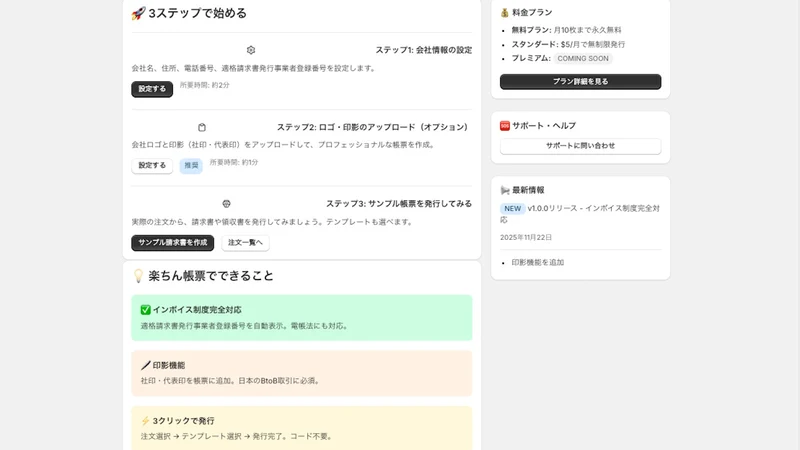Click the ステップ3: サンプル帳票を発行してみる heading
The image size is (800, 450).
point(399,204)
